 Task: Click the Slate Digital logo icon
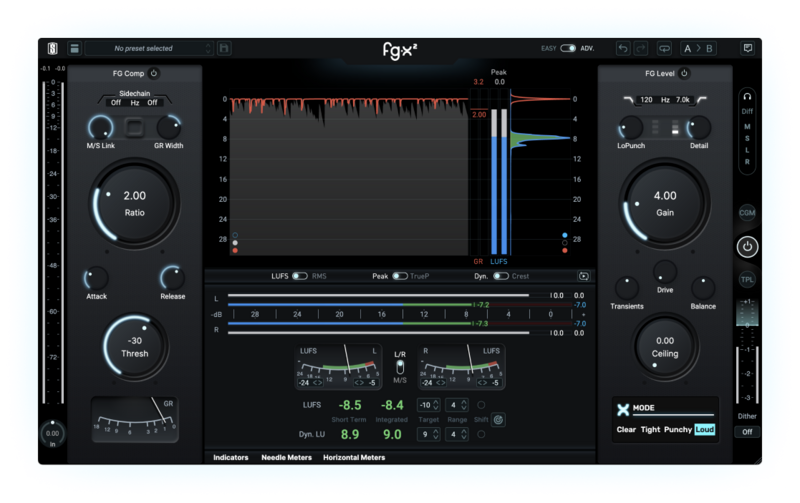click(53, 48)
